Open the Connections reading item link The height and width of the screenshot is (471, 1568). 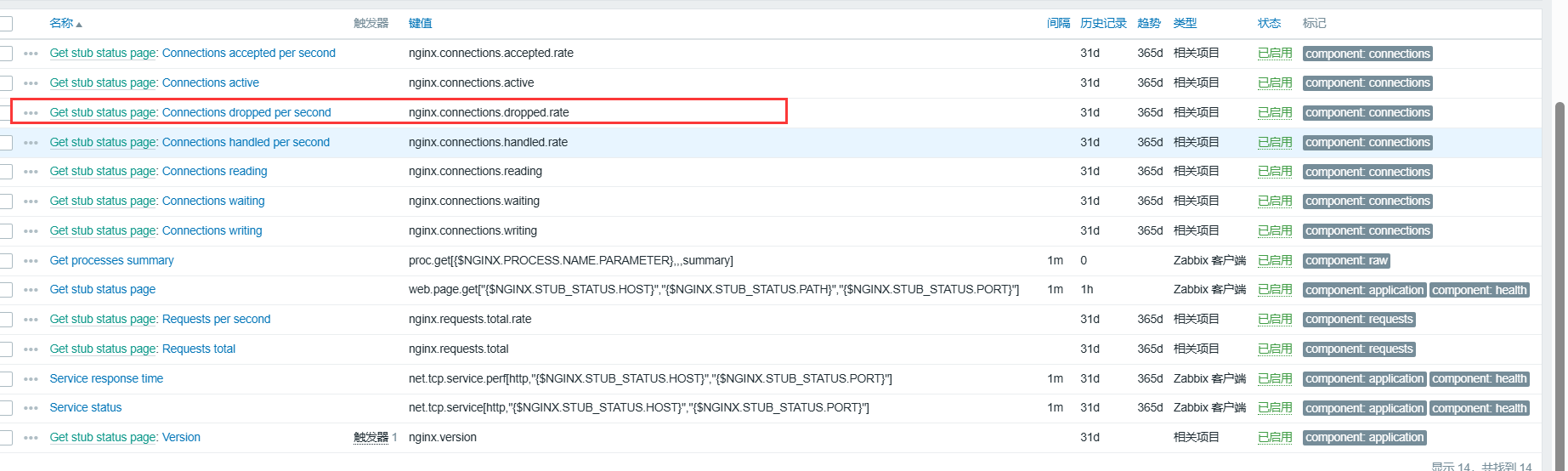pos(214,172)
